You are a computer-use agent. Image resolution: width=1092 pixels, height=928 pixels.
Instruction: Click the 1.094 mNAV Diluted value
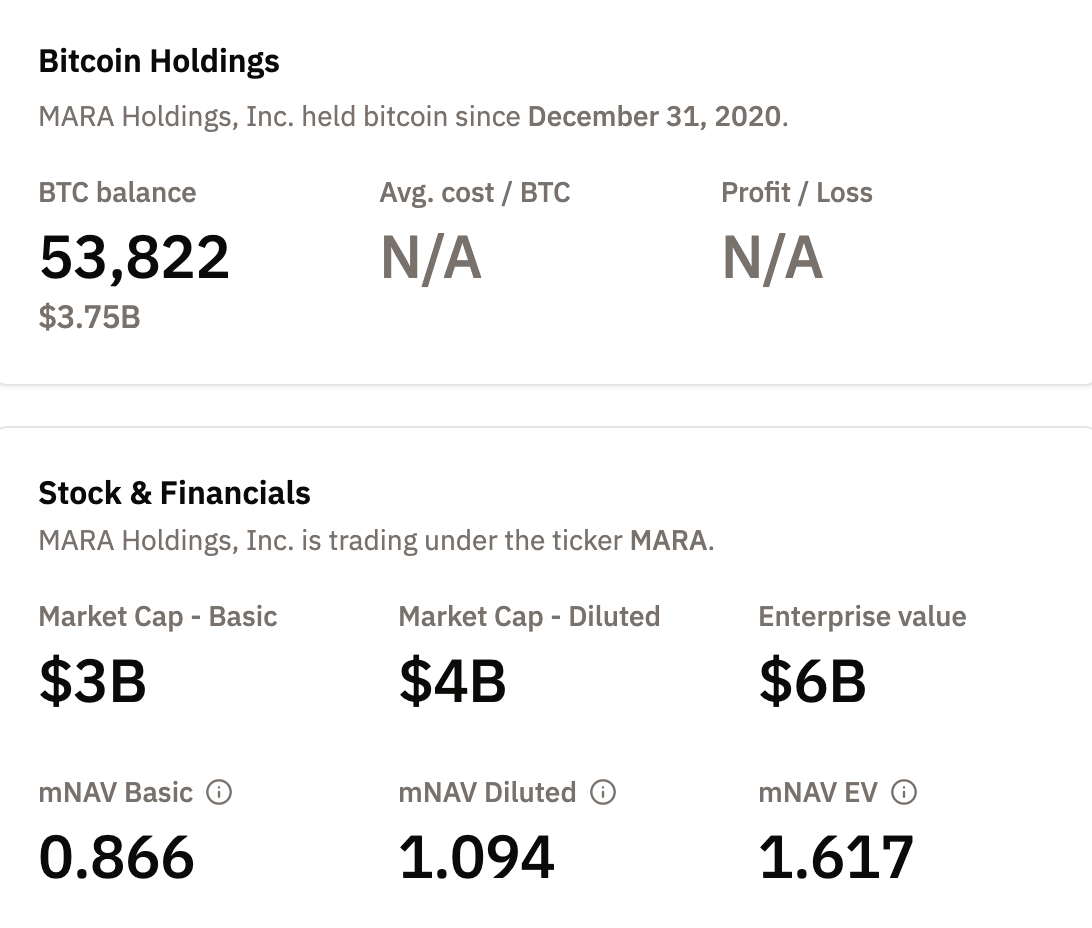point(477,857)
